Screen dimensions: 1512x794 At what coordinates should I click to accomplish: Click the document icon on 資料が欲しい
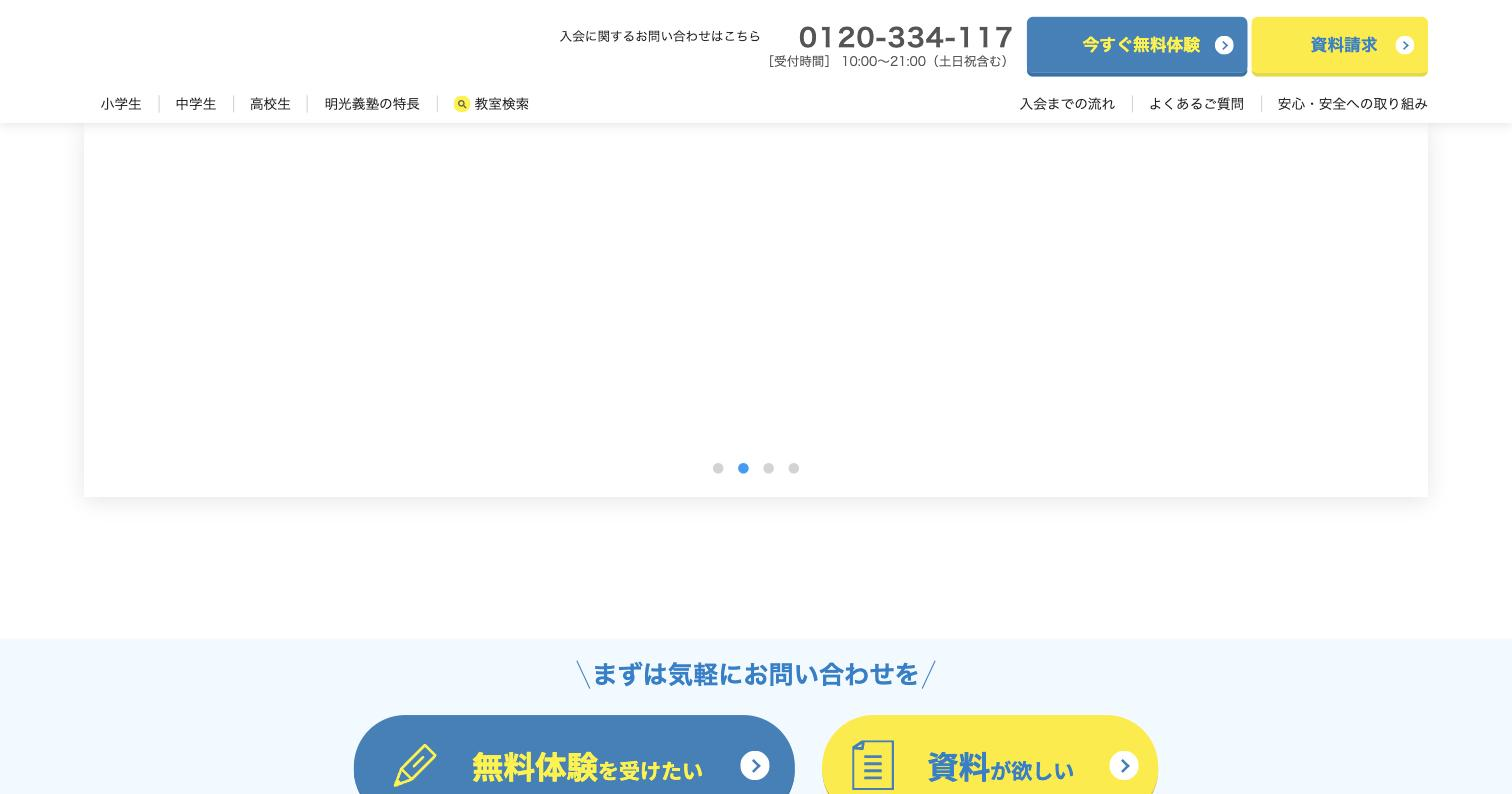(x=873, y=765)
